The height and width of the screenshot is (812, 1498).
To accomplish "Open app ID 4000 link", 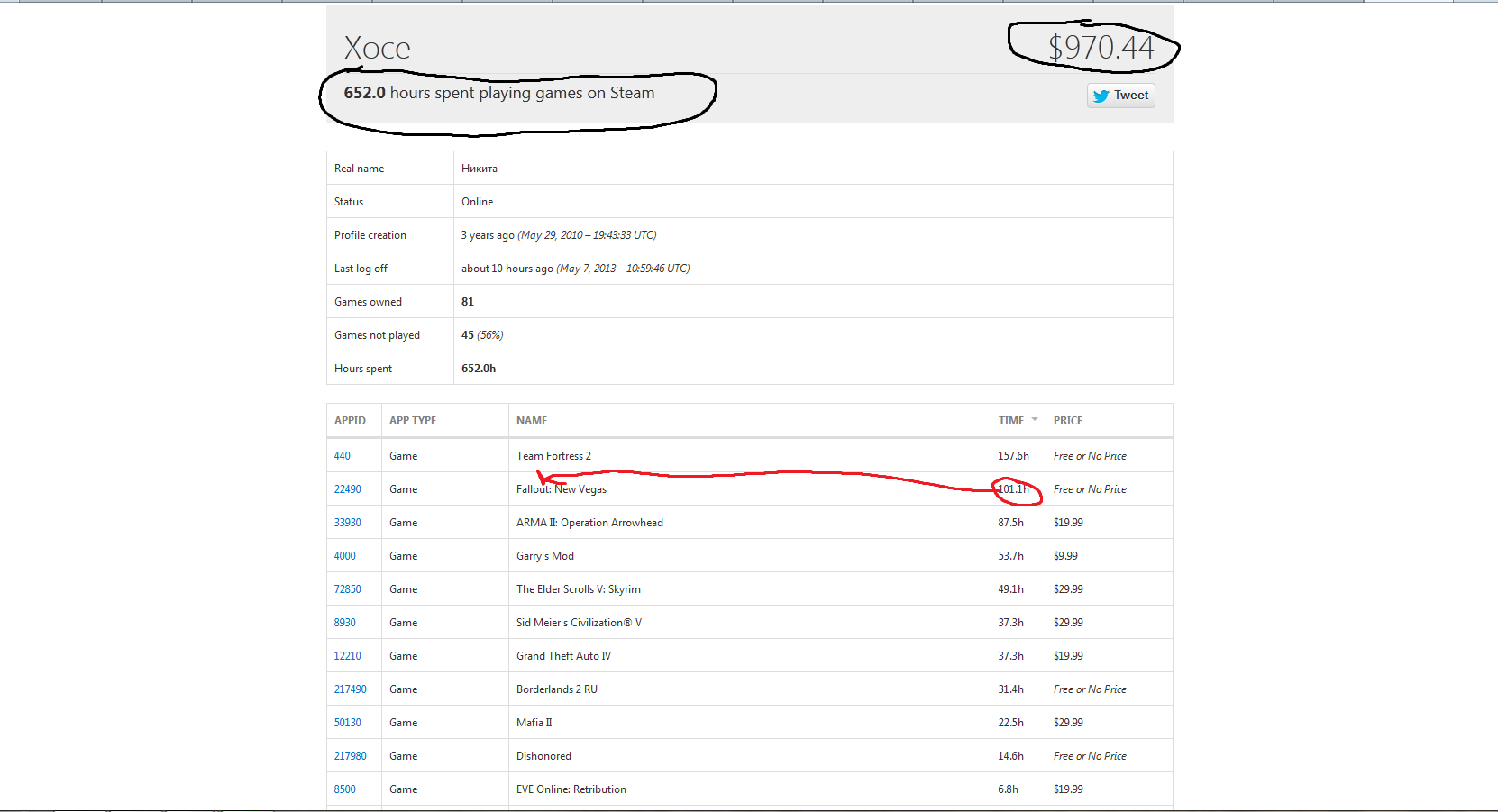I will coord(345,556).
